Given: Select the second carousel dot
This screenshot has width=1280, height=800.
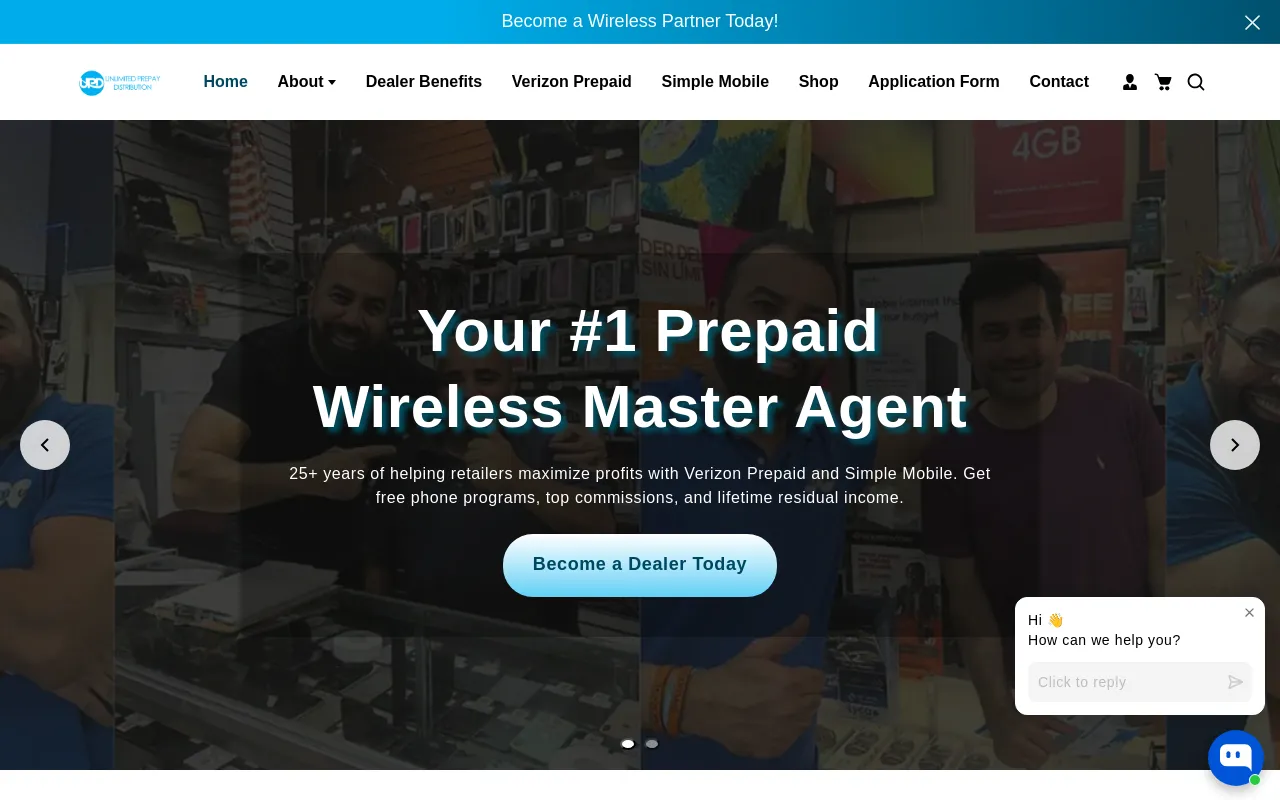Looking at the screenshot, I should click(x=652, y=744).
